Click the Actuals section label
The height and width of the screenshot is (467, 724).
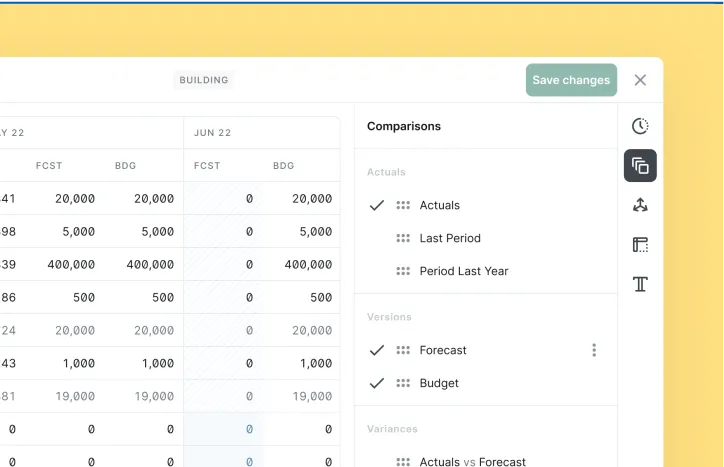386,172
